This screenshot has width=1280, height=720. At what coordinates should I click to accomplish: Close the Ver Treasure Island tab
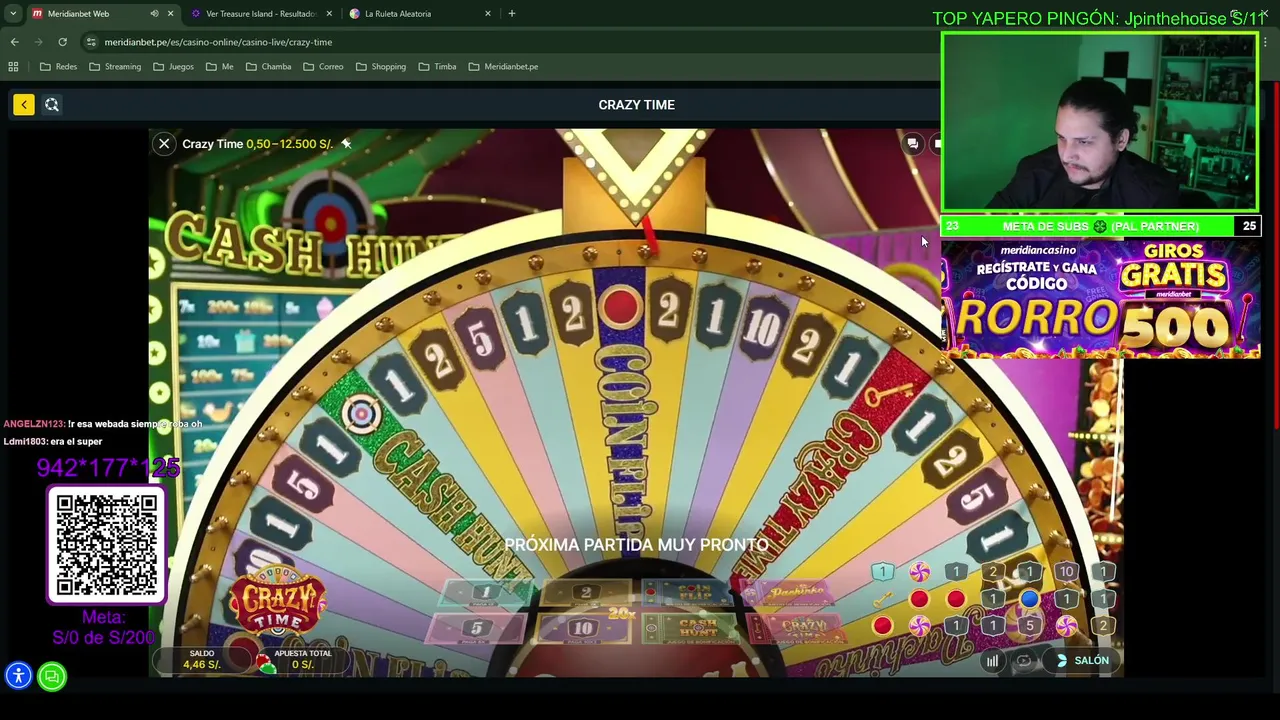tap(329, 14)
